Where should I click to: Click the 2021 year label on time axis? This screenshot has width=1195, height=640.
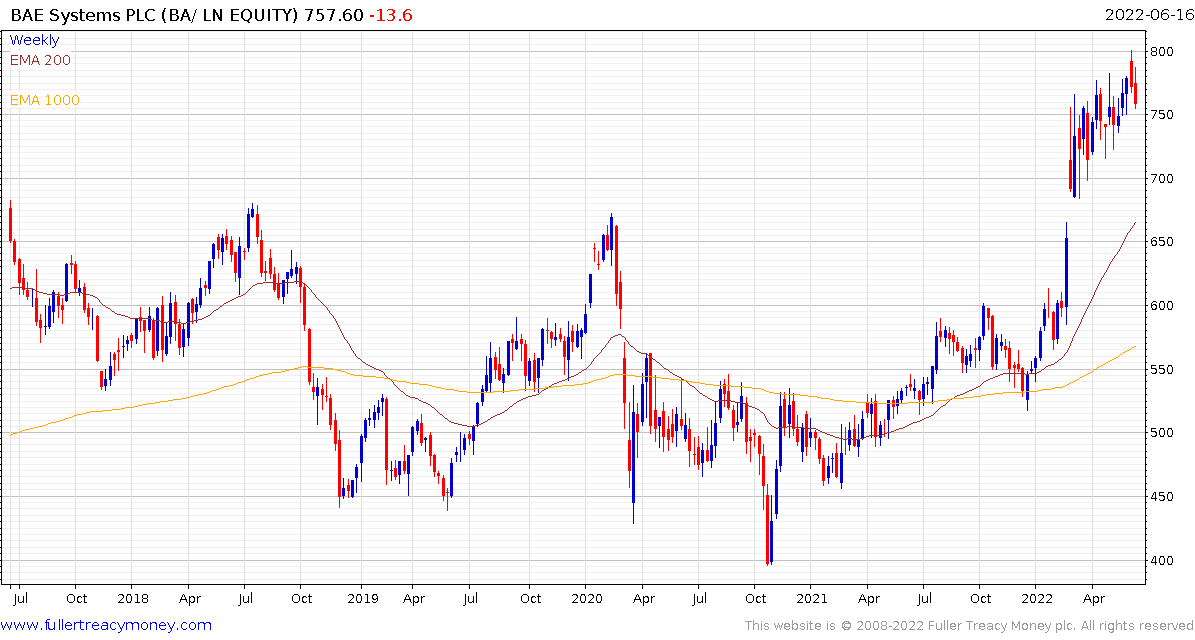point(812,599)
